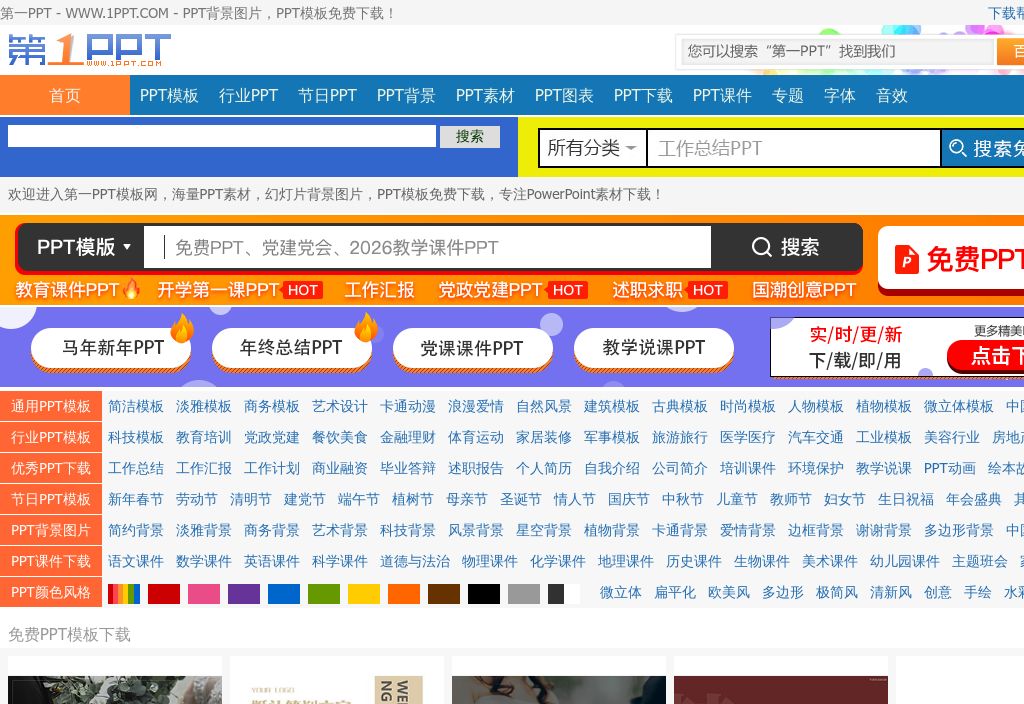The height and width of the screenshot is (704, 1024).
Task: Open the 简洁模板 template link
Action: pyautogui.click(x=136, y=407)
